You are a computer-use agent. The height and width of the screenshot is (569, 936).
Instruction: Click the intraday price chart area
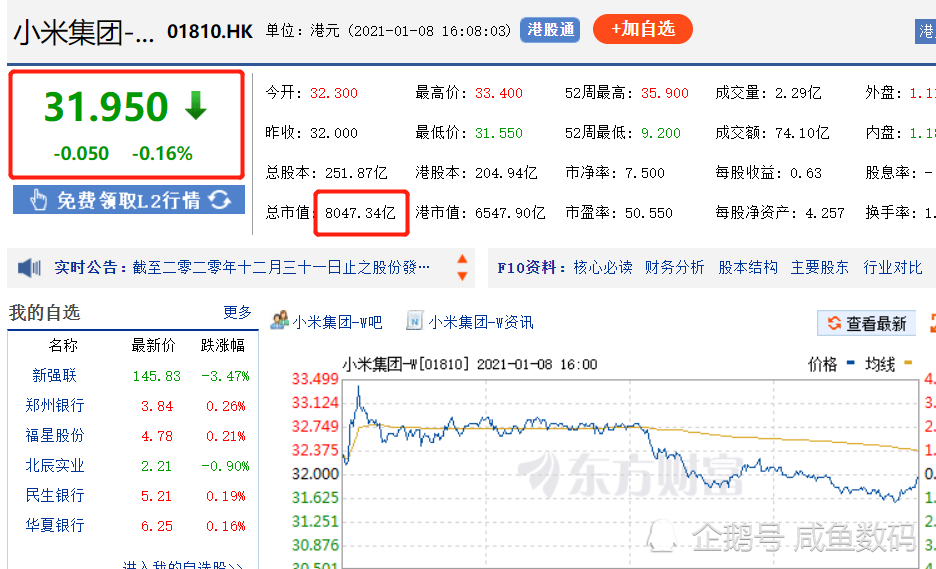630,474
